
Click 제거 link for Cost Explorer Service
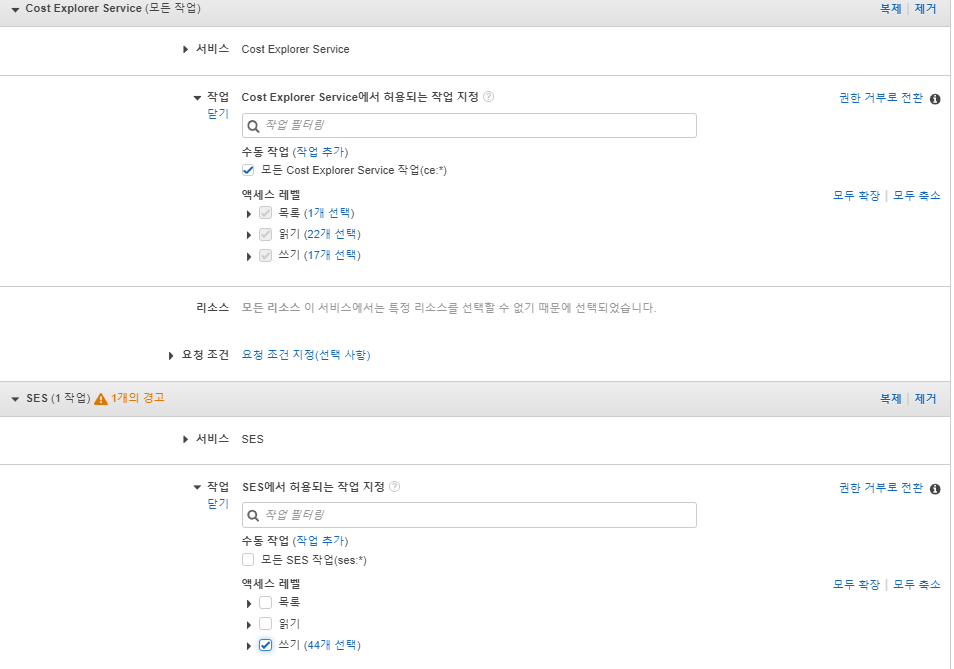925,9
